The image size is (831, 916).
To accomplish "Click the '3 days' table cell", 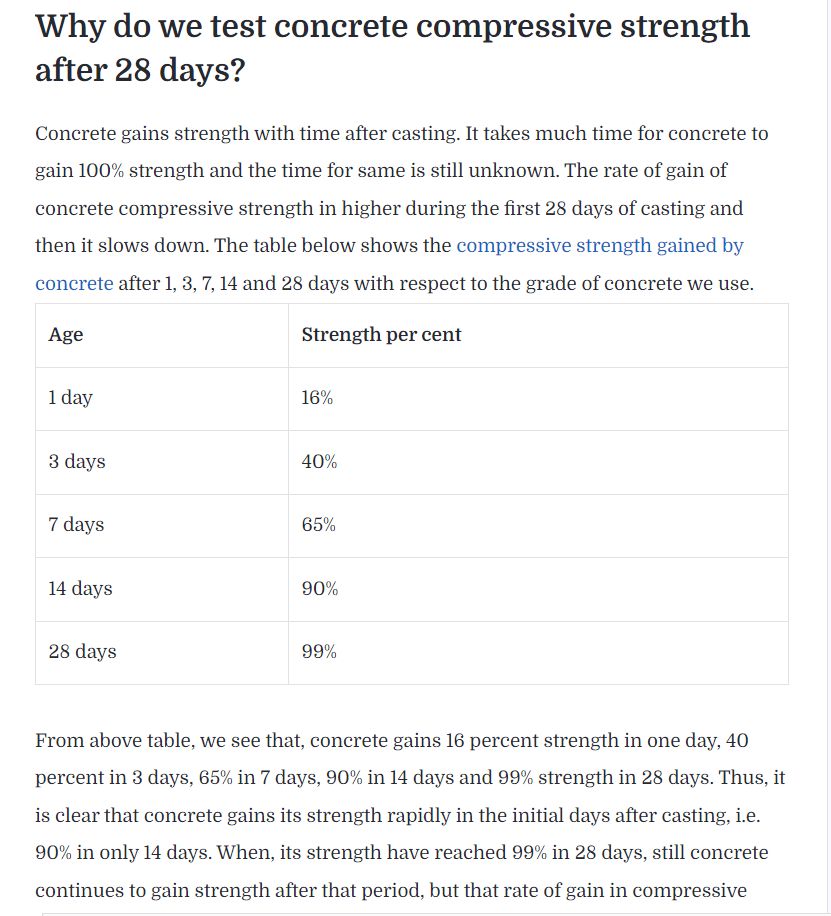I will tap(162, 463).
